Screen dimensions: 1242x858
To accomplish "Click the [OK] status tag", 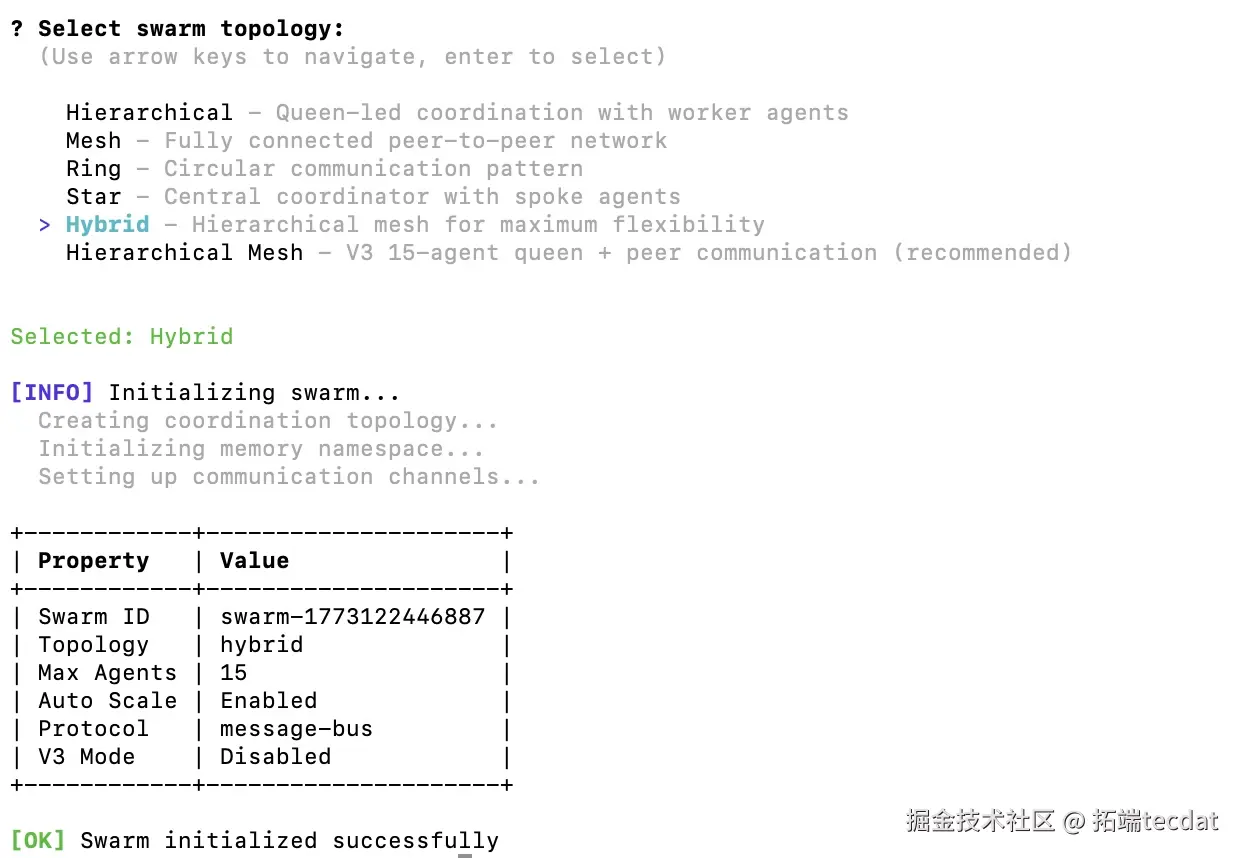I will pyautogui.click(x=37, y=841).
